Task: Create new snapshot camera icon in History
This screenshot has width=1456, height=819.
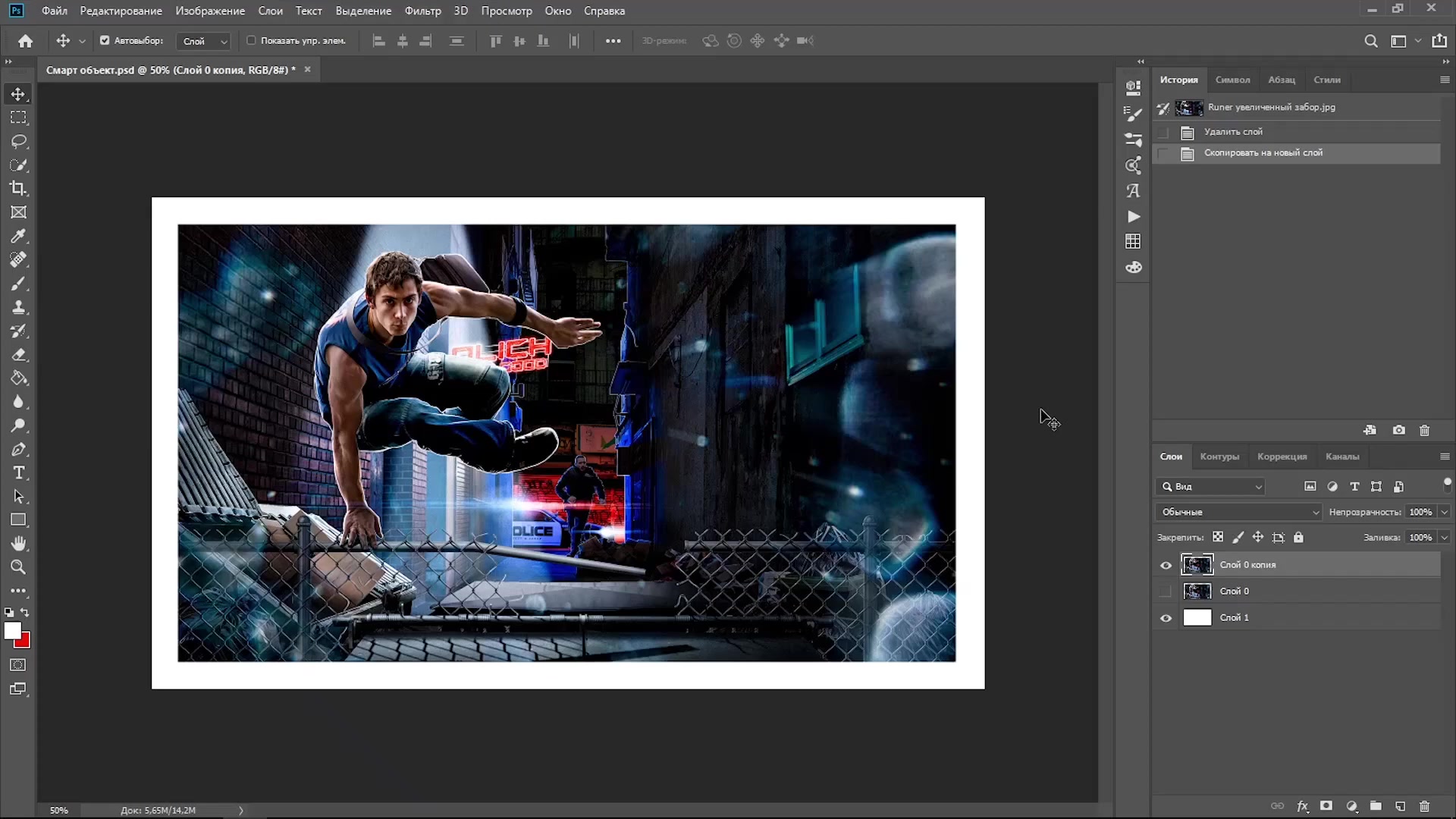Action: click(x=1399, y=430)
